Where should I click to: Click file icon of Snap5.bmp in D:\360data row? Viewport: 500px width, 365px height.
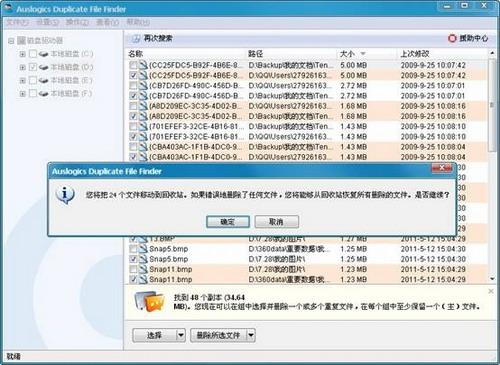point(143,249)
